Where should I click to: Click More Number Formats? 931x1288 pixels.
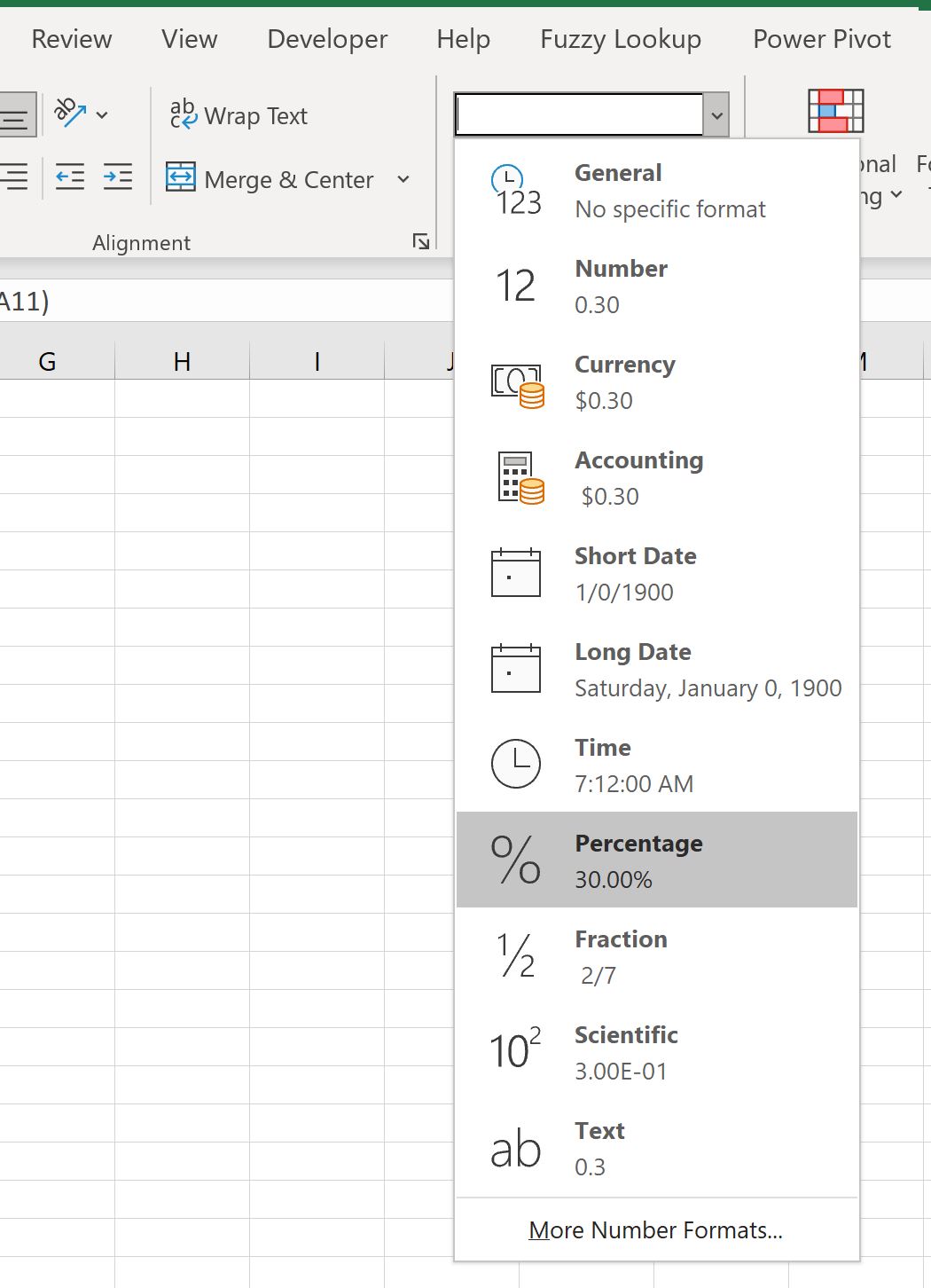[656, 1230]
